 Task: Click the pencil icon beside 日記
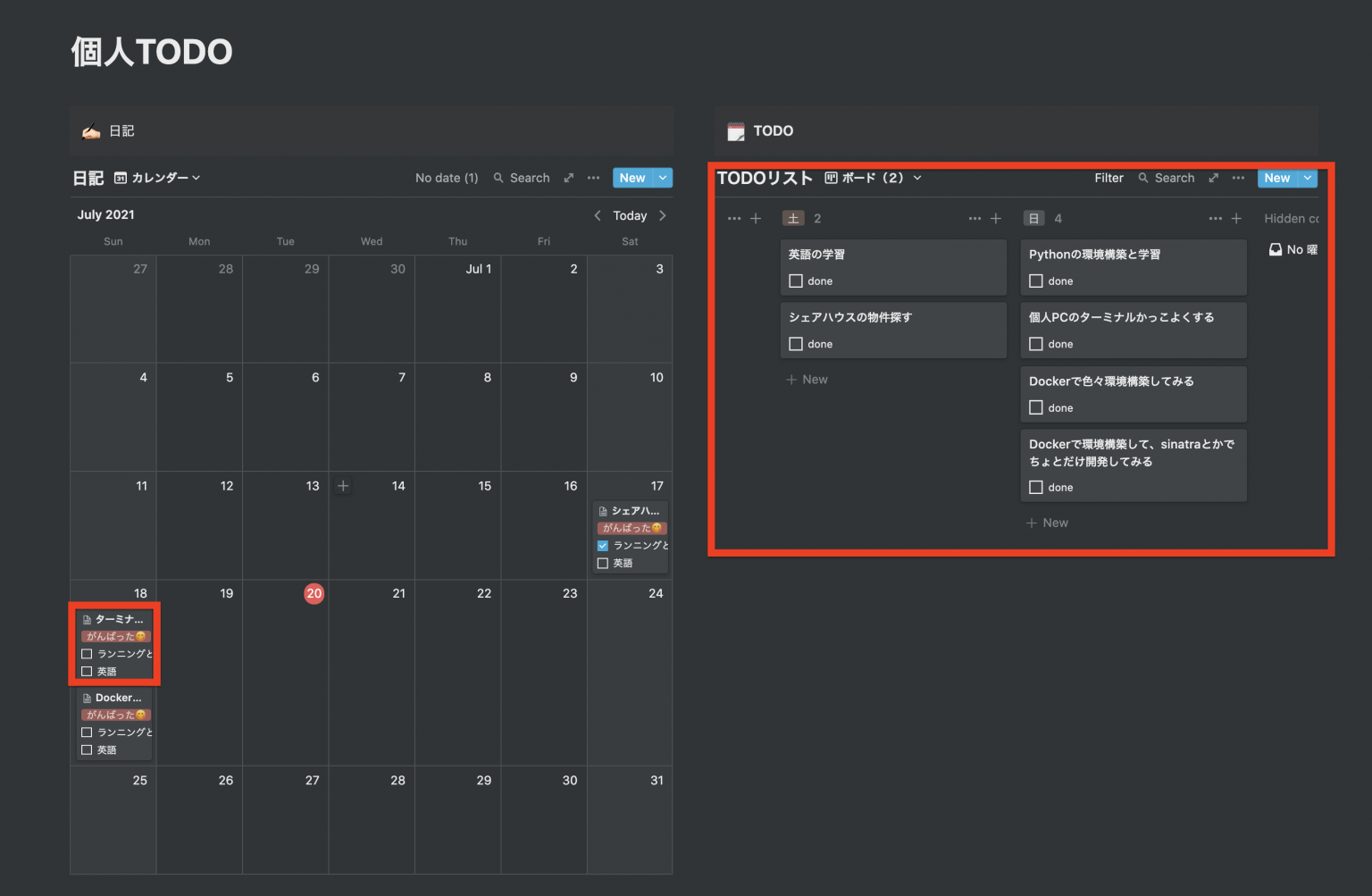(90, 130)
